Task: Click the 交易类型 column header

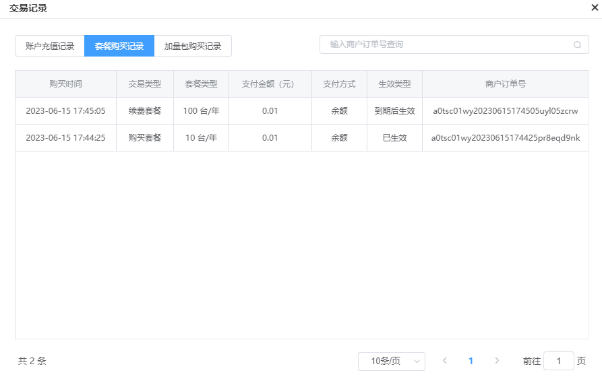Action: coord(145,84)
